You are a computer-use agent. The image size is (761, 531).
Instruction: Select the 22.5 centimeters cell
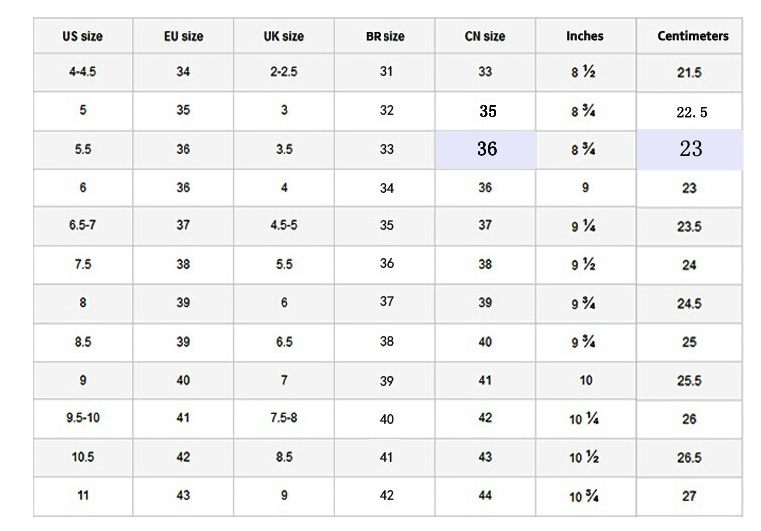[691, 112]
